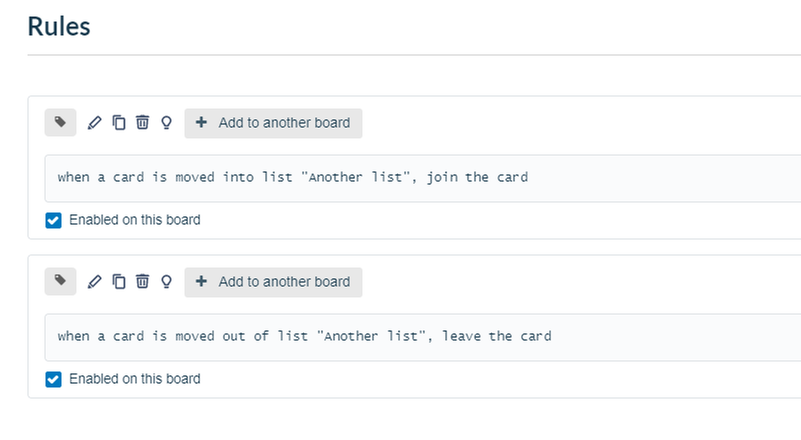This screenshot has height=440, width=801.
Task: Click the tag icon on the leave-card rule
Action: click(x=60, y=282)
